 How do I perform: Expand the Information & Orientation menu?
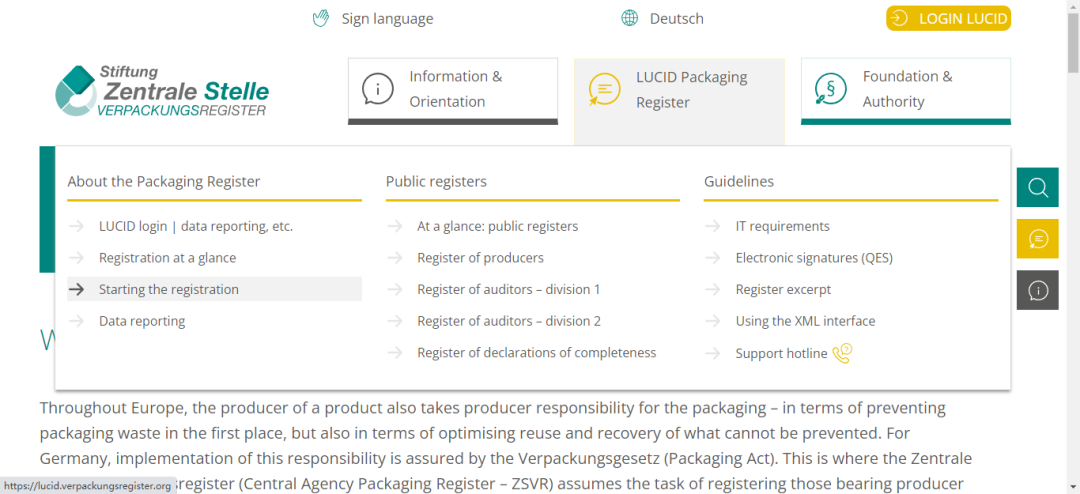452,89
